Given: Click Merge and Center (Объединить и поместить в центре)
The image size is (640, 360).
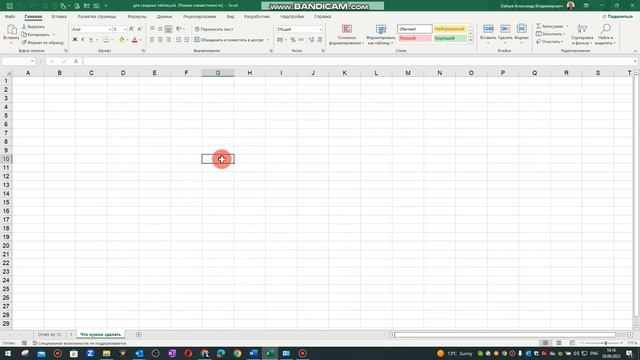Looking at the screenshot, I should pos(229,40).
